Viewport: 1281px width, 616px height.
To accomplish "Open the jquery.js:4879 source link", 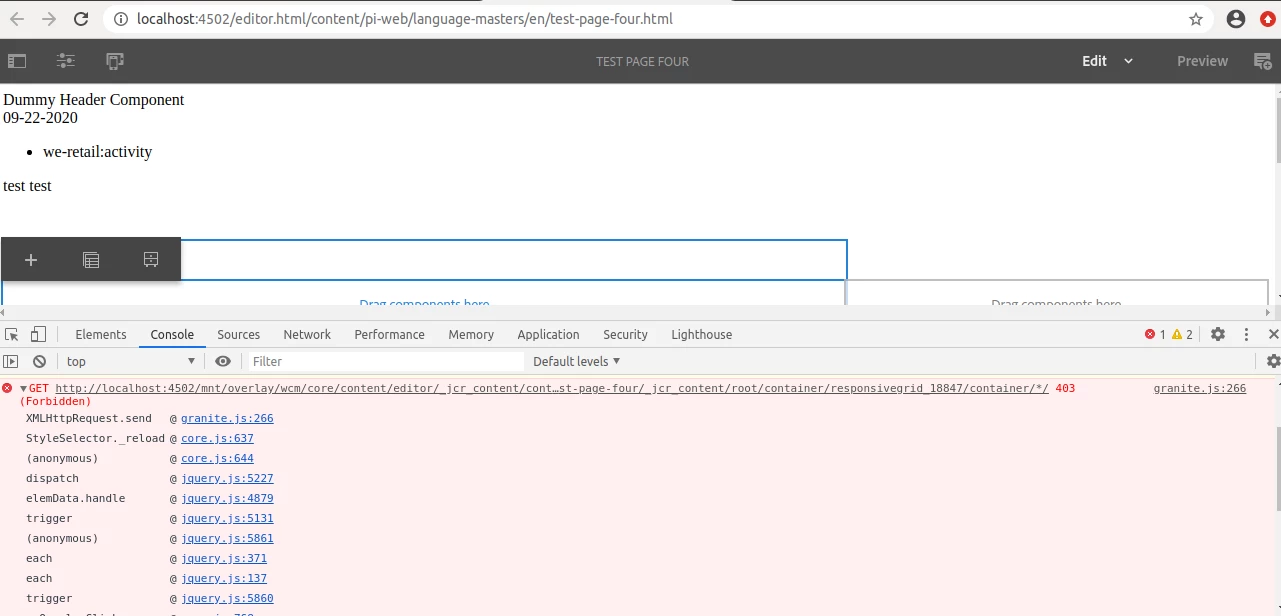I will tap(227, 498).
